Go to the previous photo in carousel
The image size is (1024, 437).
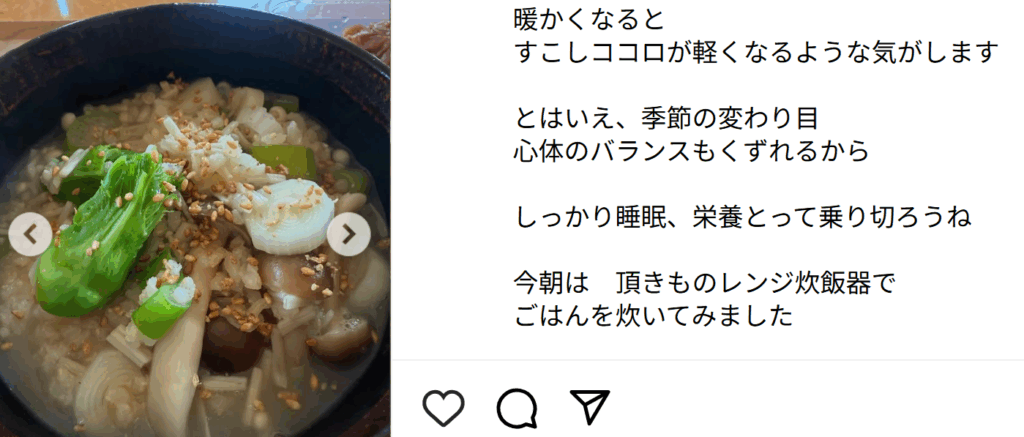30,233
